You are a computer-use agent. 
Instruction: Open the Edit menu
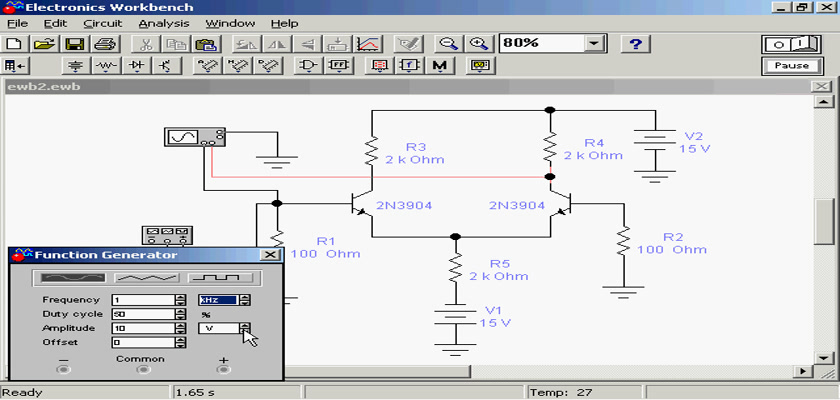(55, 24)
